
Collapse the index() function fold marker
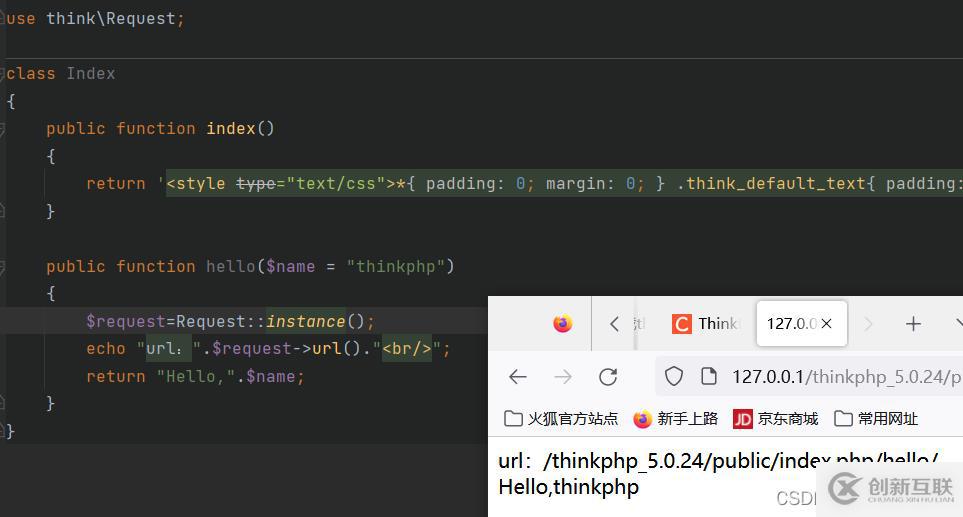click(x=2, y=129)
